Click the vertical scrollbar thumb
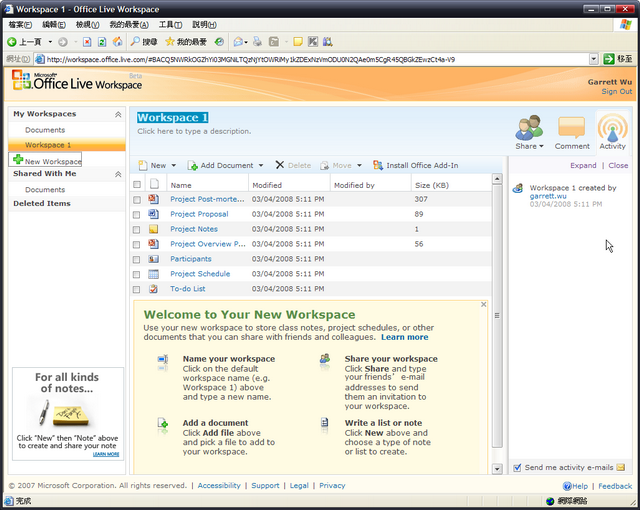The image size is (640, 510). tap(497, 316)
